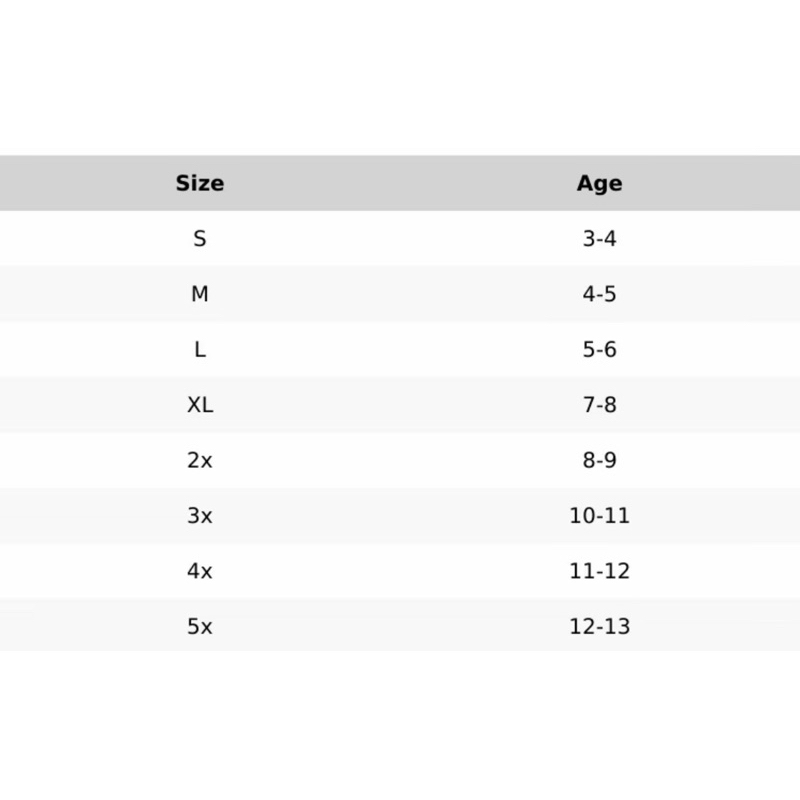Pick the 4x size cell
800x800 pixels.
200,572
